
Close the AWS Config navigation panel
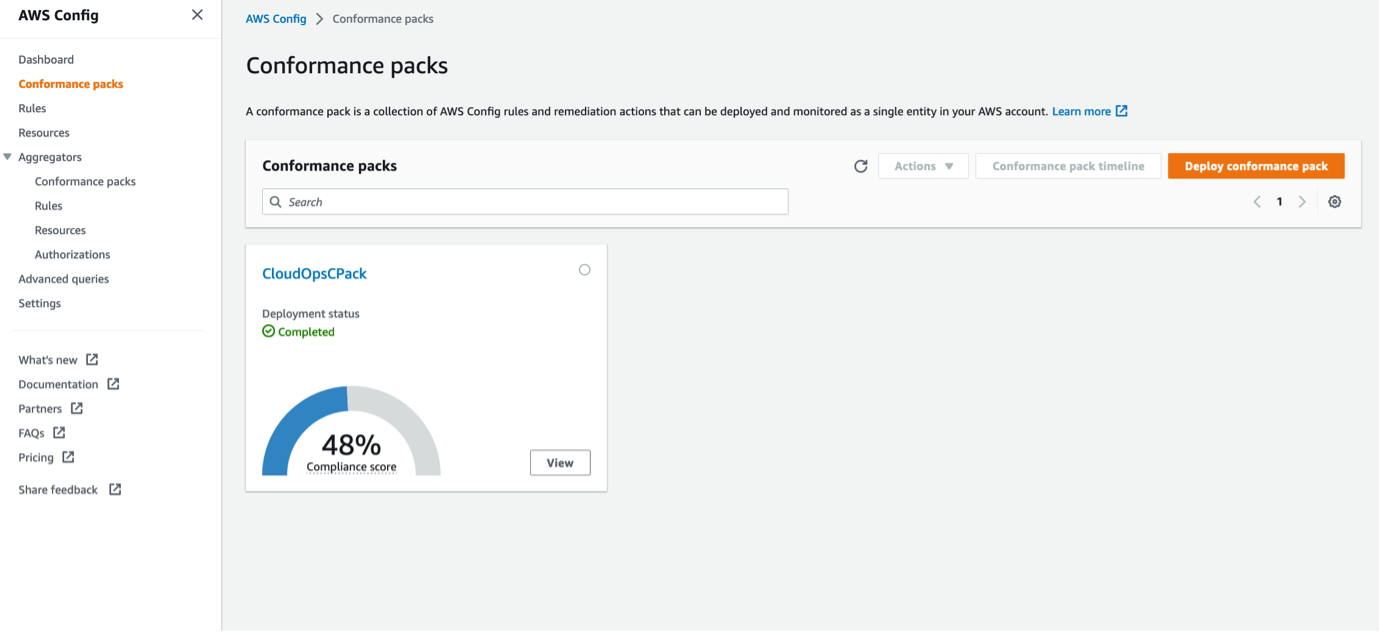(197, 15)
